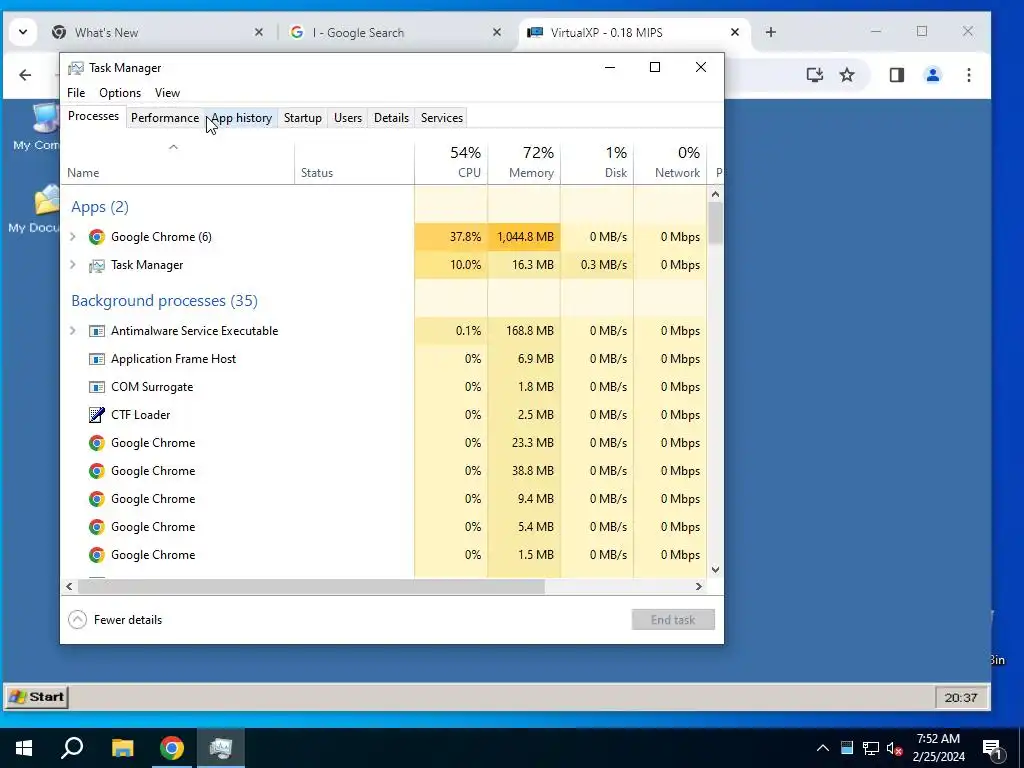Open Chrome's three-dot menu

pyautogui.click(x=968, y=75)
